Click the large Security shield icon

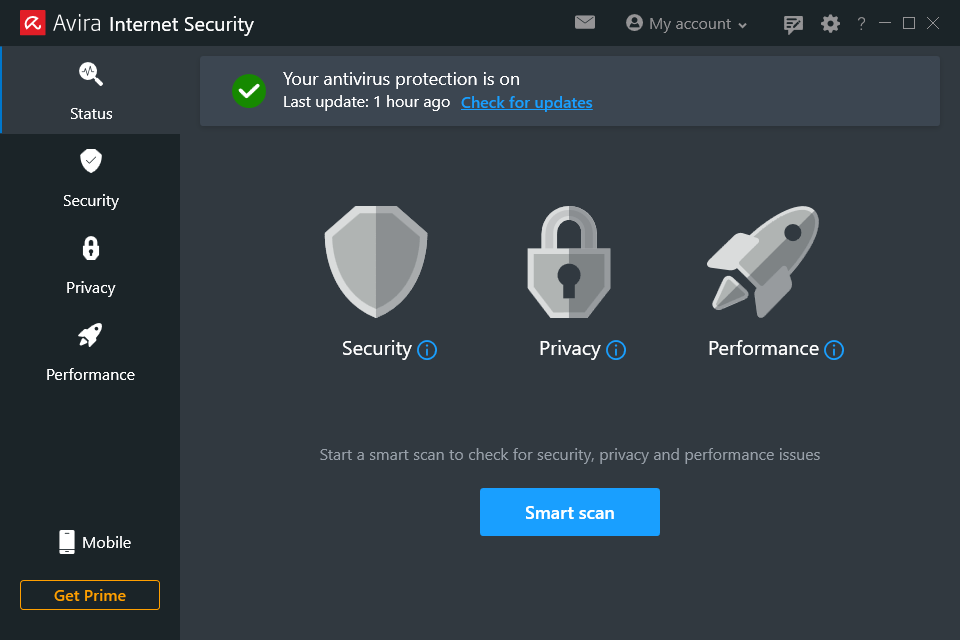pos(376,262)
